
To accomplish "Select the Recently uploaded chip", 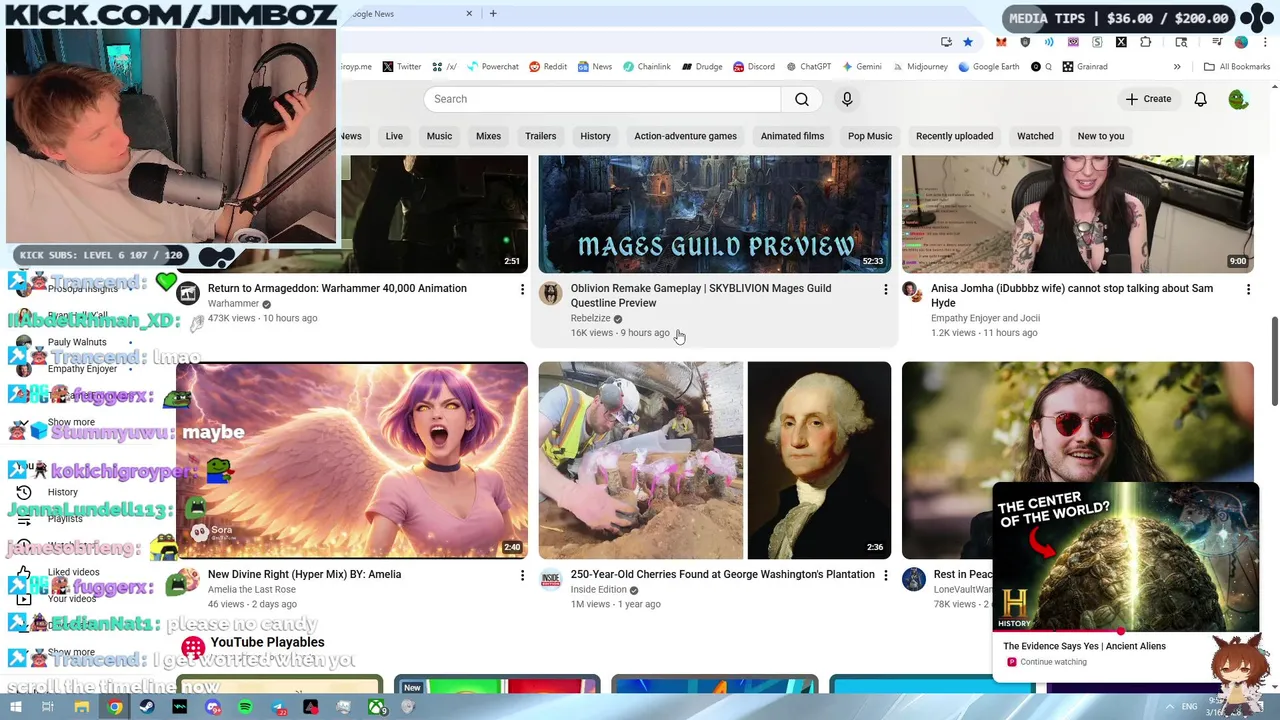I will (954, 136).
